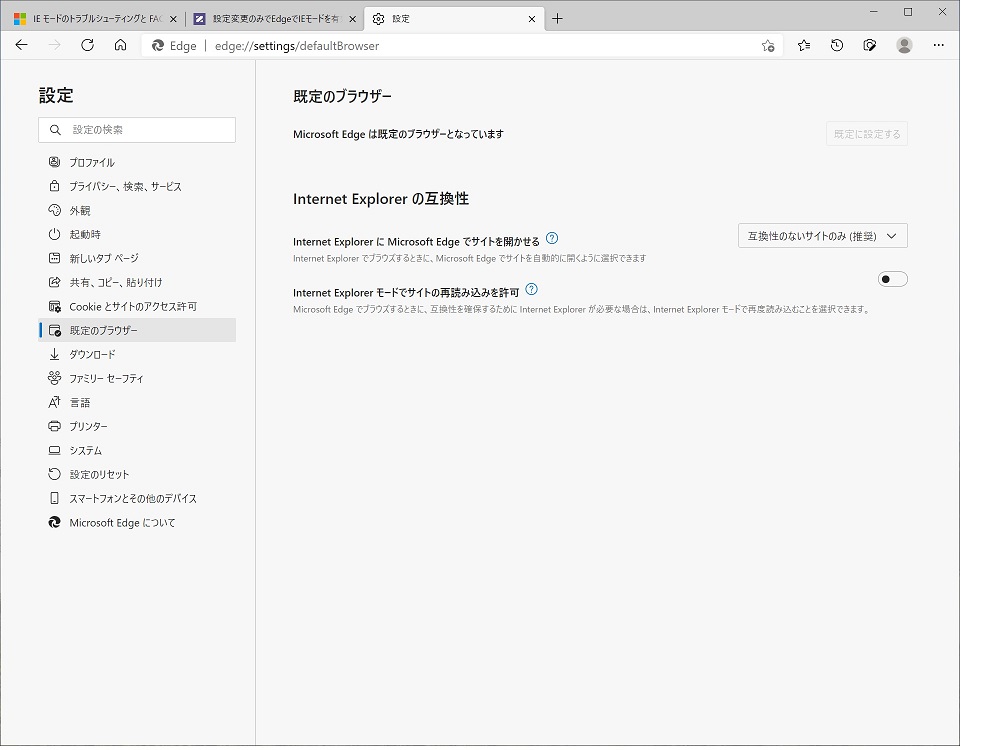
Task: Open 設定のリセット settings section
Action: tap(137, 474)
